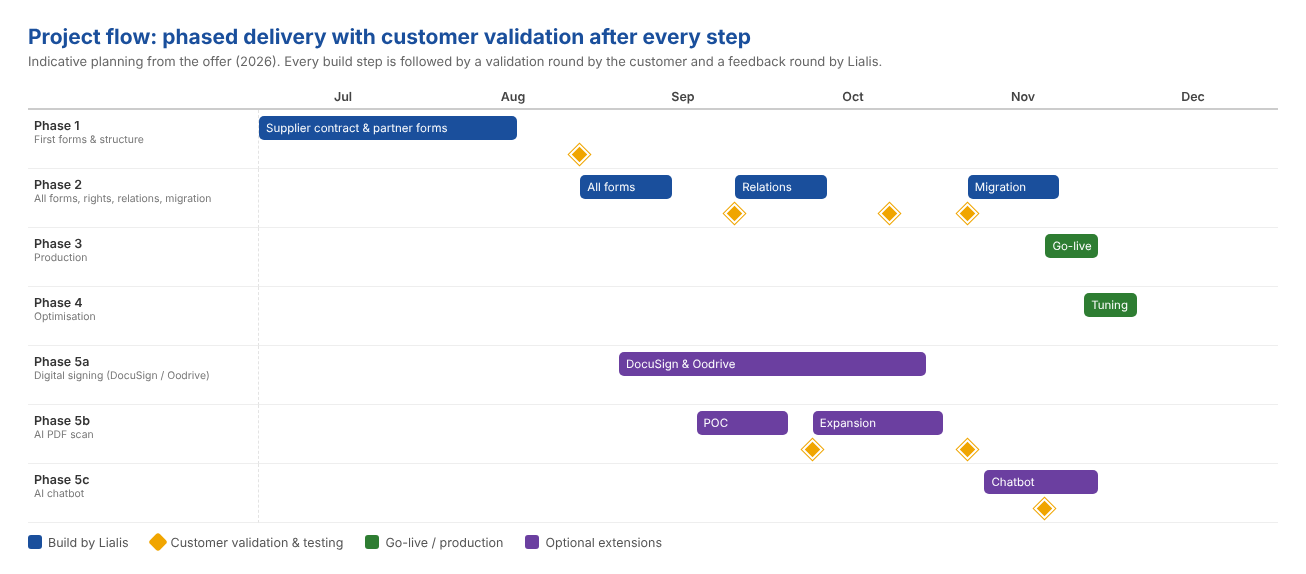
Task: Click the Phase 5a row title
Action: [62, 362]
